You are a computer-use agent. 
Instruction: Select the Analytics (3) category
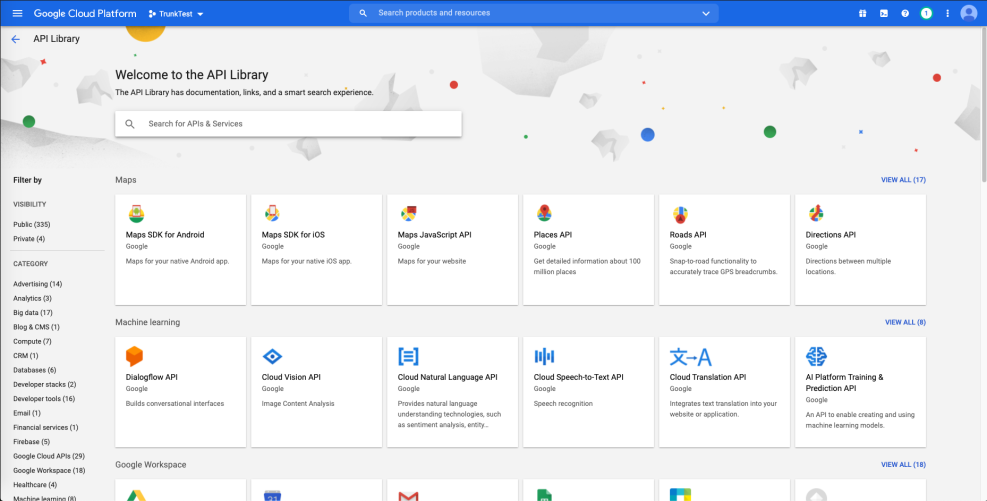33,299
